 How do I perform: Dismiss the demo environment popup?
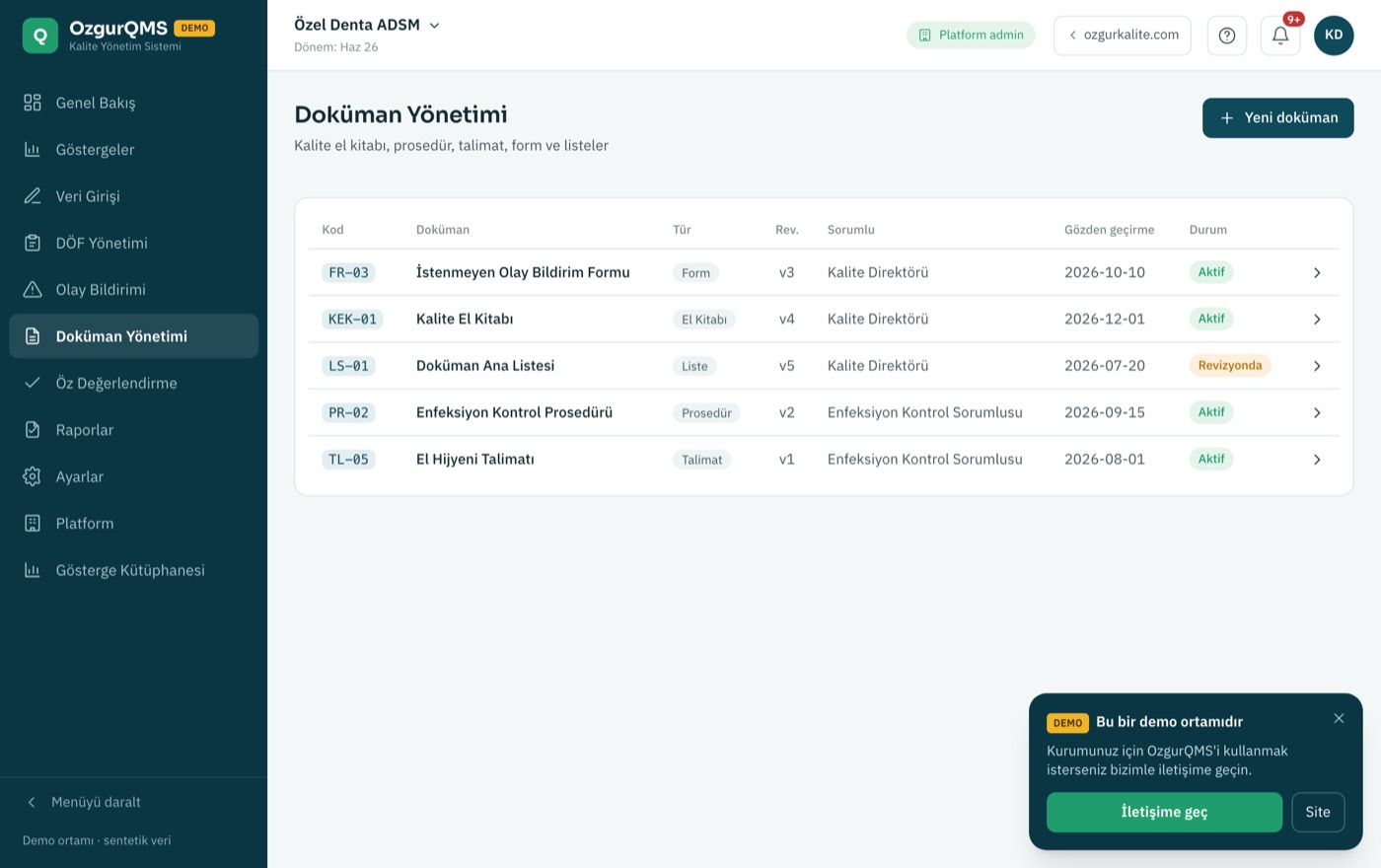(x=1339, y=718)
